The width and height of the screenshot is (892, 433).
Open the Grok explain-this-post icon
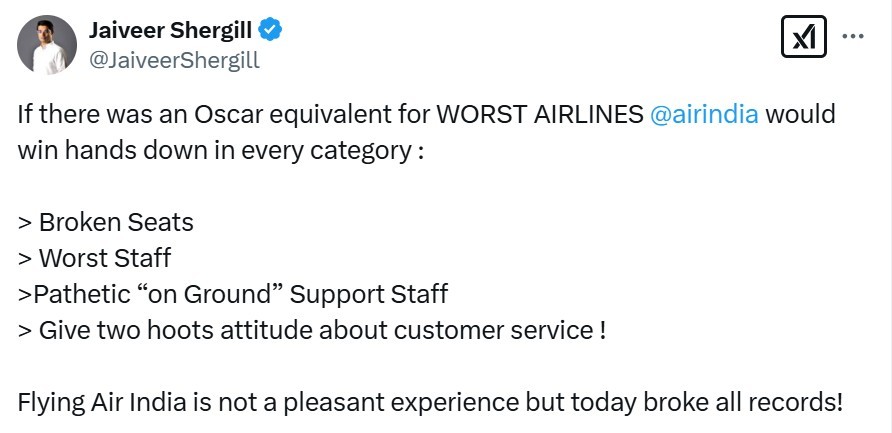pos(802,39)
